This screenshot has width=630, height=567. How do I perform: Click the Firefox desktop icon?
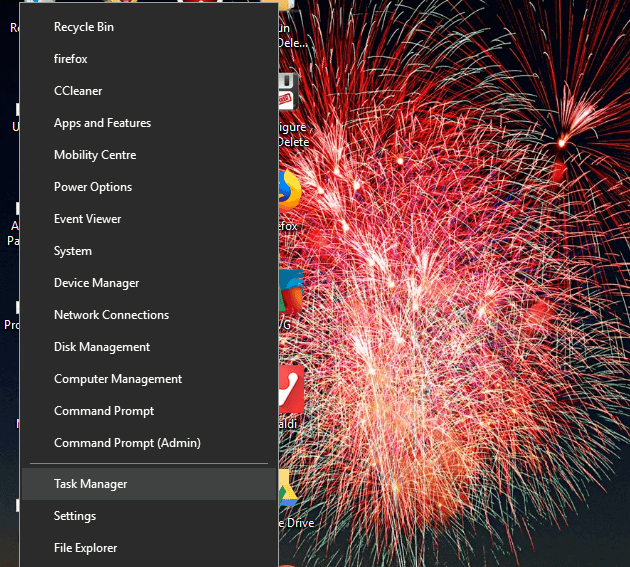point(290,192)
